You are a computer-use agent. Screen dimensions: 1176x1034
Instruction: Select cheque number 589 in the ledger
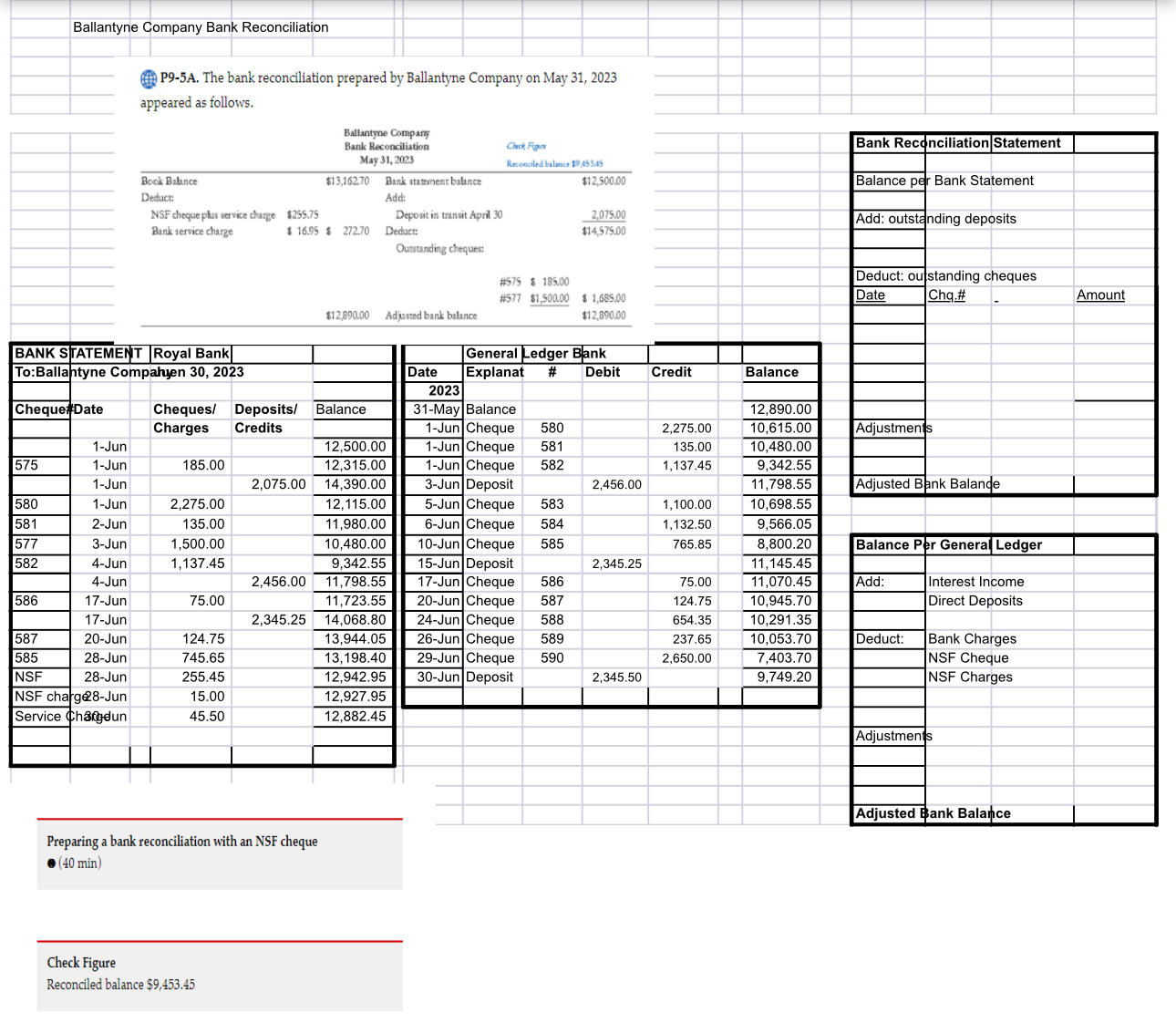[x=552, y=638]
